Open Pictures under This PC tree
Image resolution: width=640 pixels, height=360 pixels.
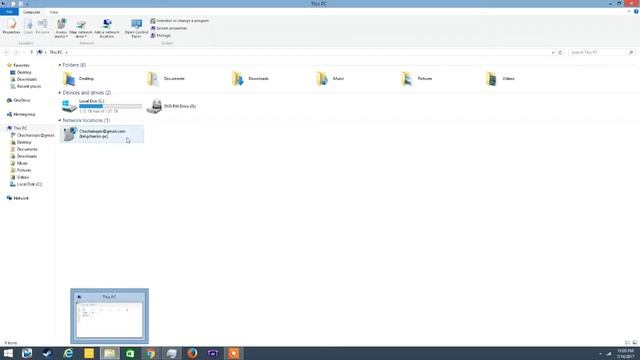coord(21,170)
